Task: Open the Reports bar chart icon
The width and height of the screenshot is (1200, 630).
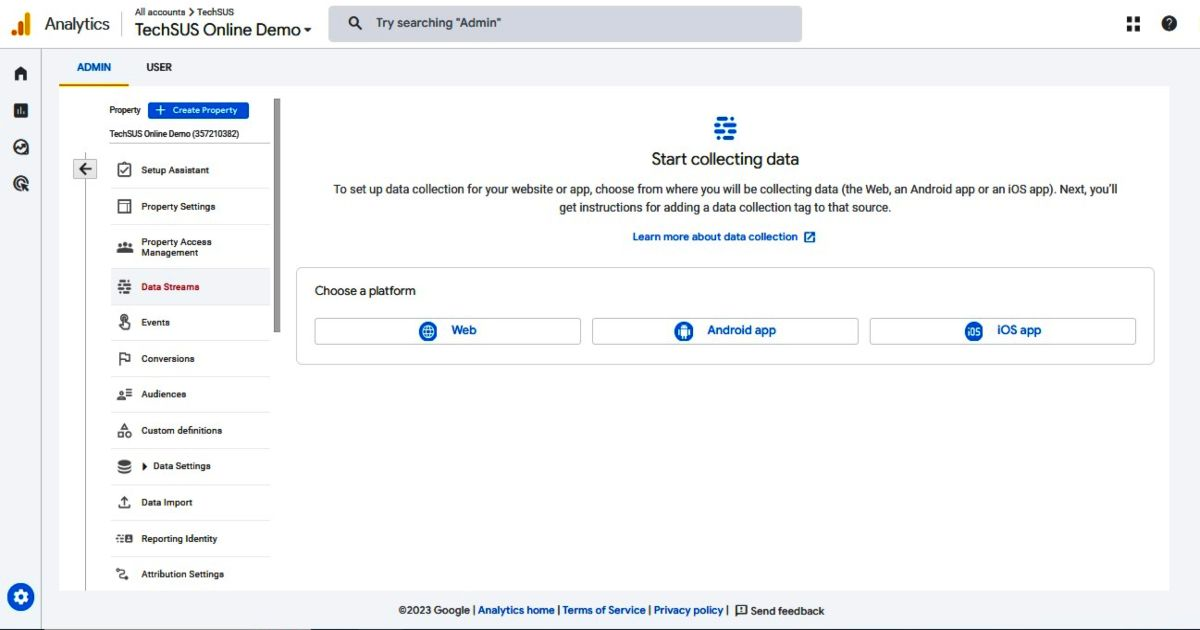Action: coord(21,110)
